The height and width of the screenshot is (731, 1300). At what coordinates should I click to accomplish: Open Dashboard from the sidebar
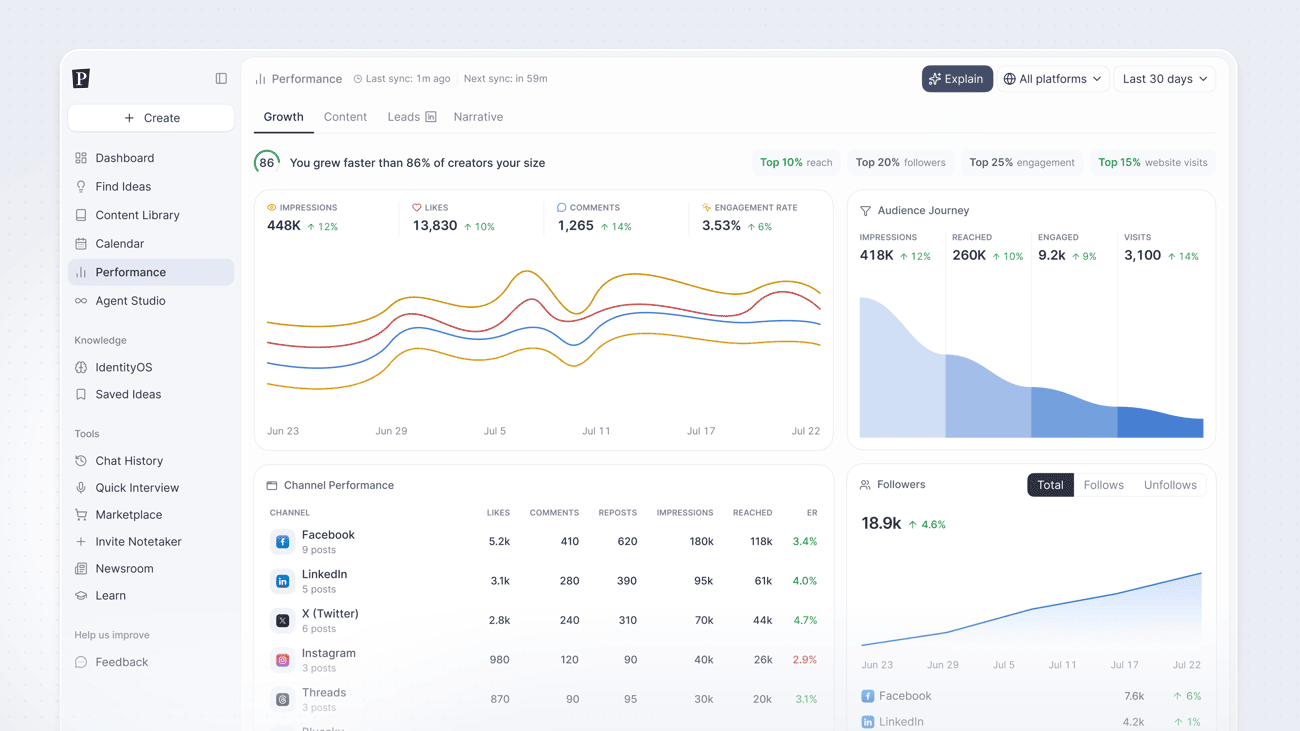(151, 158)
